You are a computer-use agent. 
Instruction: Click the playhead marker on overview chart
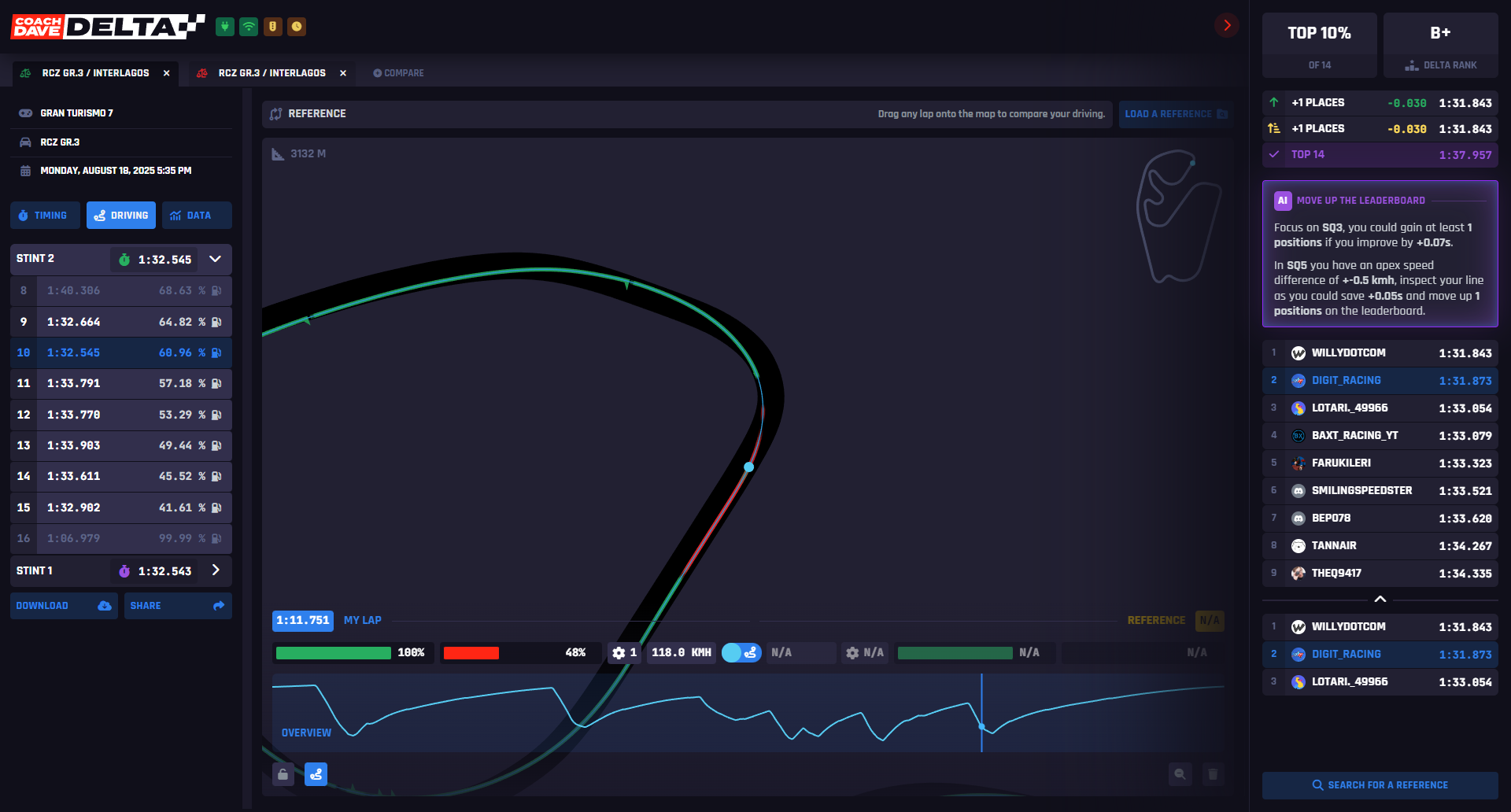pos(981,726)
